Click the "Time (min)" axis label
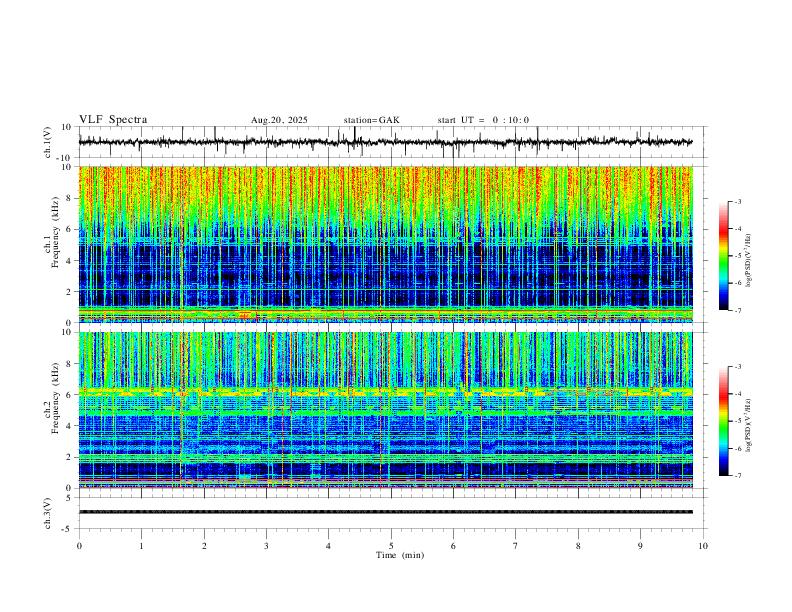792x612 pixels. coord(400,555)
